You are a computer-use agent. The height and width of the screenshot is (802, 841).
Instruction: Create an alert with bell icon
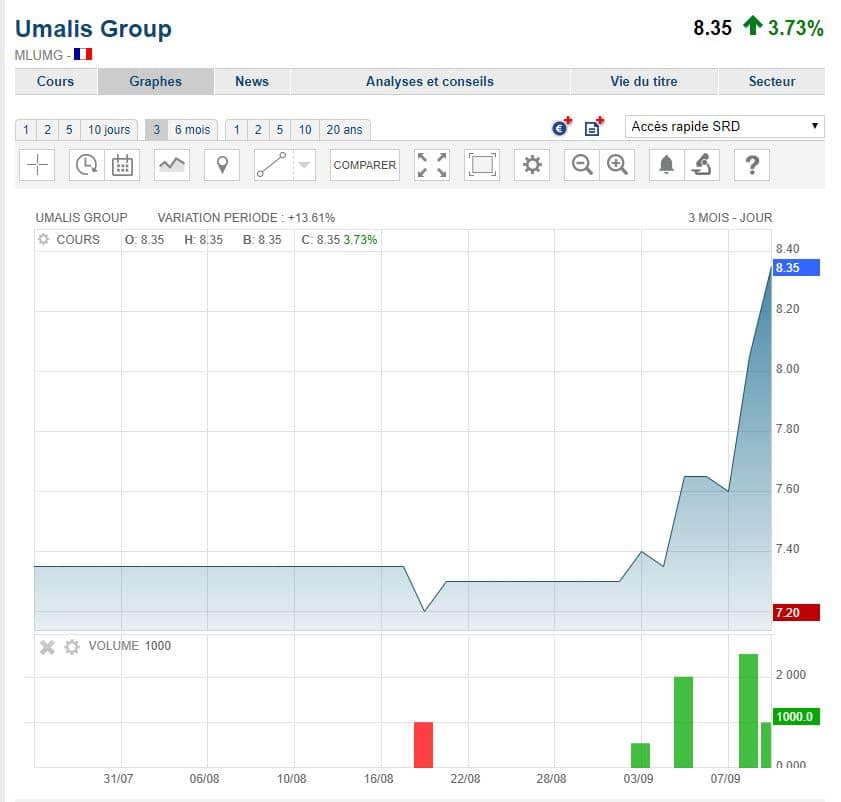pyautogui.click(x=666, y=165)
